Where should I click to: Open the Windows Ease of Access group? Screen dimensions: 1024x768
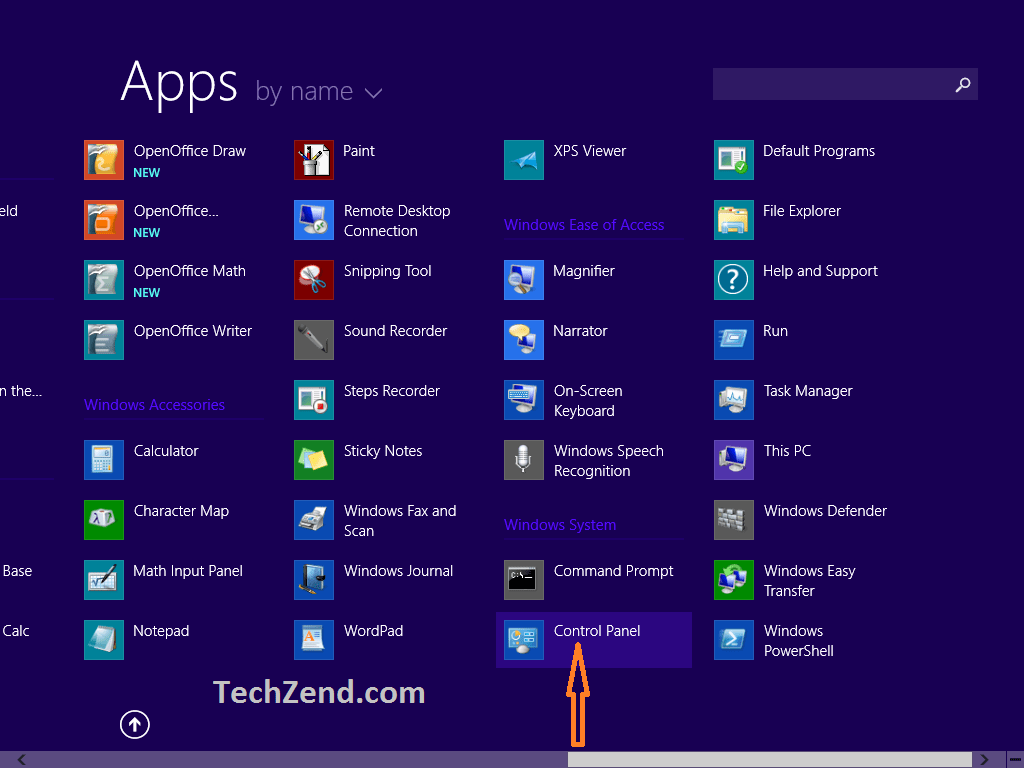point(585,224)
